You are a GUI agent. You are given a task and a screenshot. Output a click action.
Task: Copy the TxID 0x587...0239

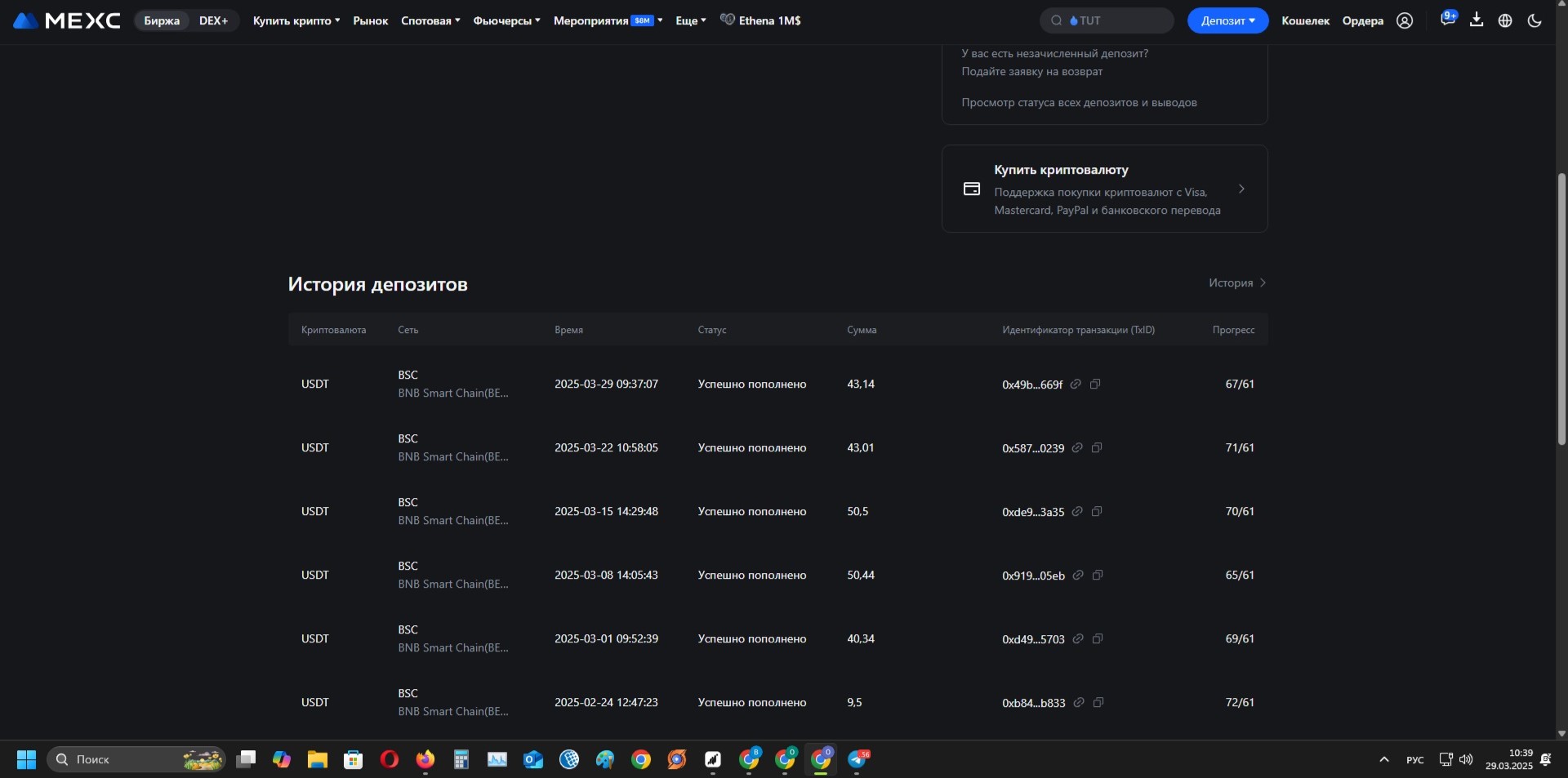click(1097, 447)
